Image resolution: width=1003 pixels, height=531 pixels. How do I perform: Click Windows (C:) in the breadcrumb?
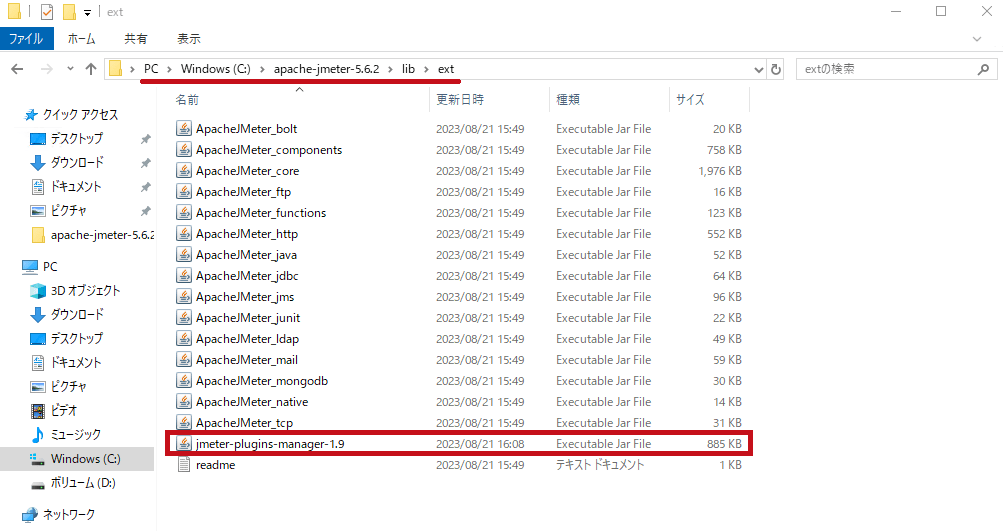tap(216, 69)
